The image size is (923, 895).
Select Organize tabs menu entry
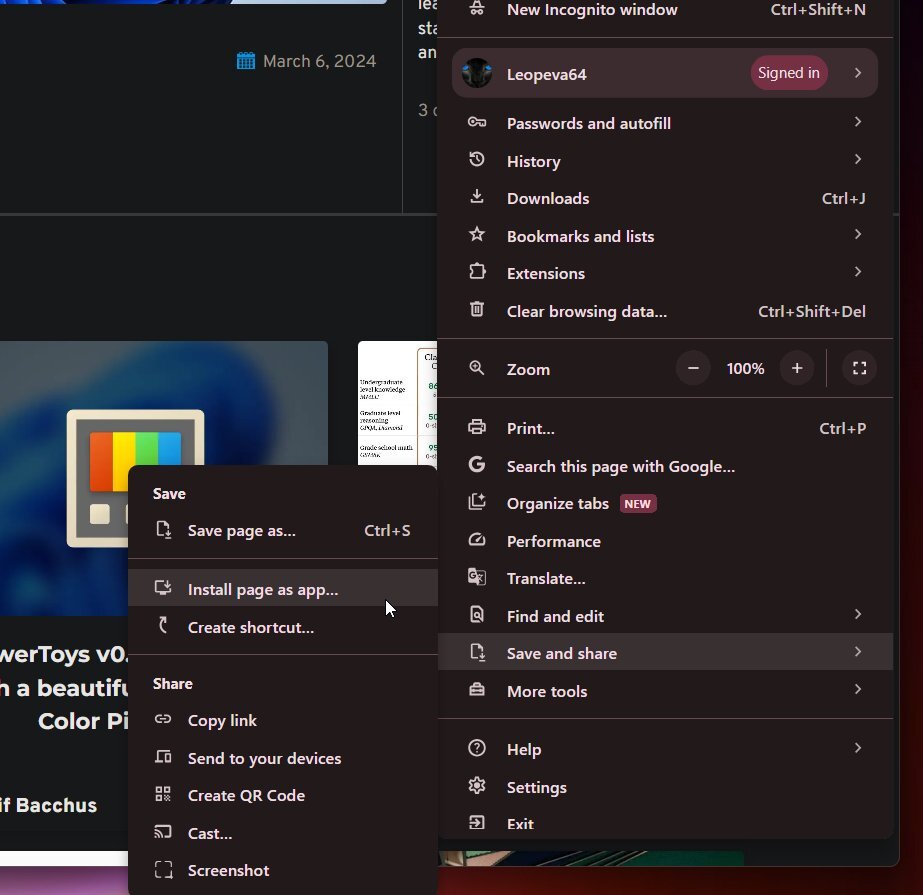pos(665,503)
